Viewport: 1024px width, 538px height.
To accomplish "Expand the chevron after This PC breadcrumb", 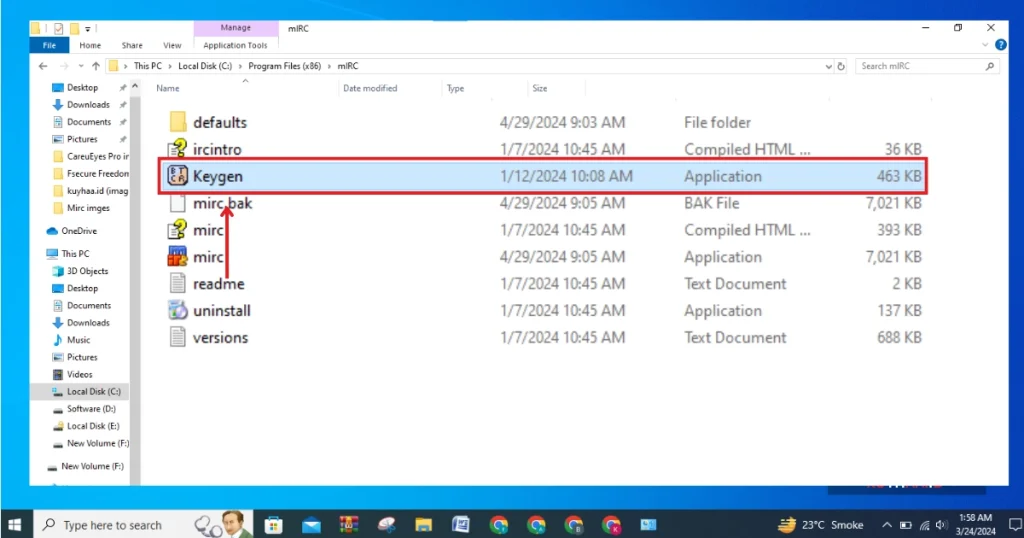I will [170, 66].
